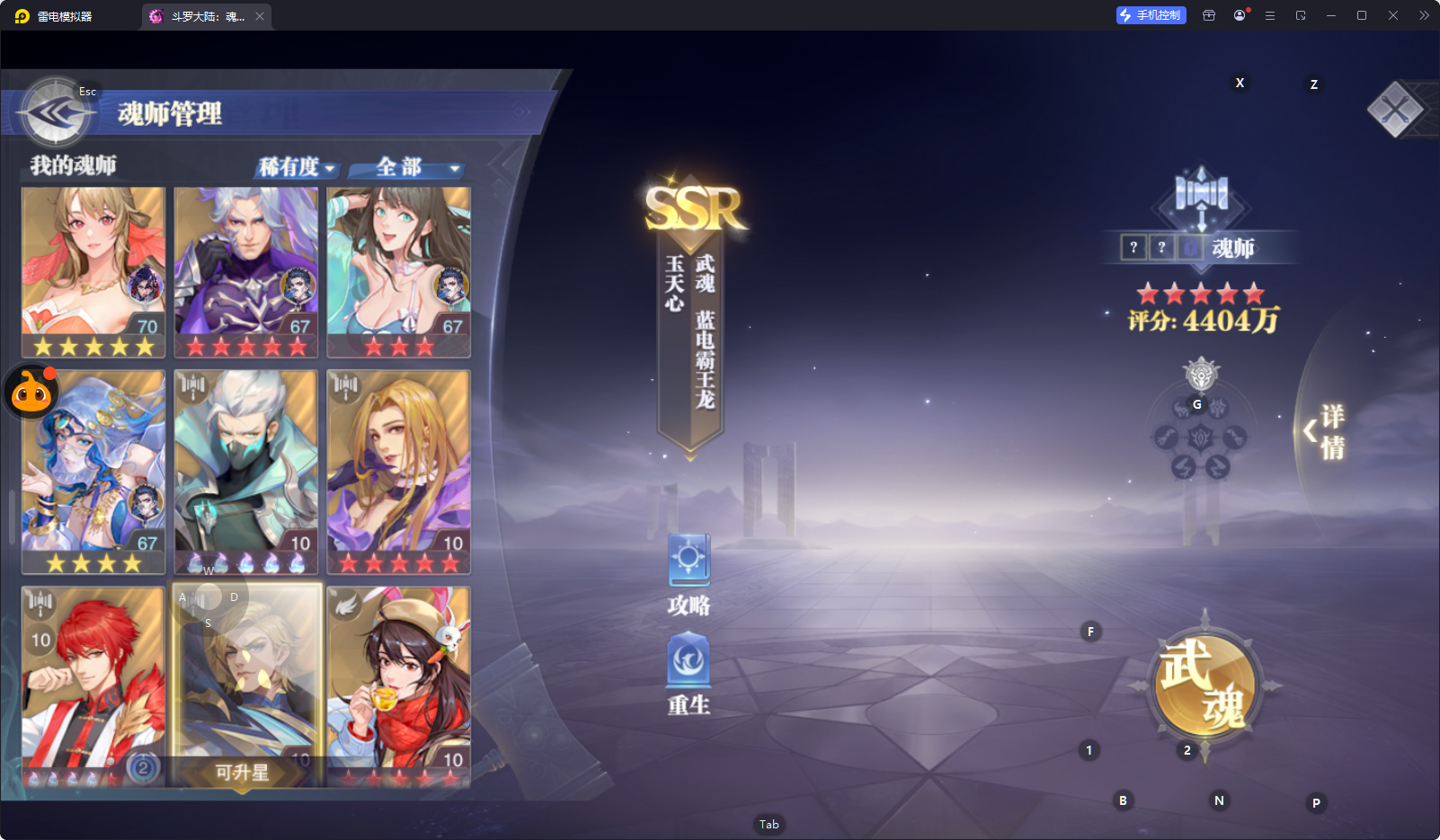Screen dimensions: 1440x840
Task: Choose the blonde woman in purple card
Action: [x=399, y=473]
